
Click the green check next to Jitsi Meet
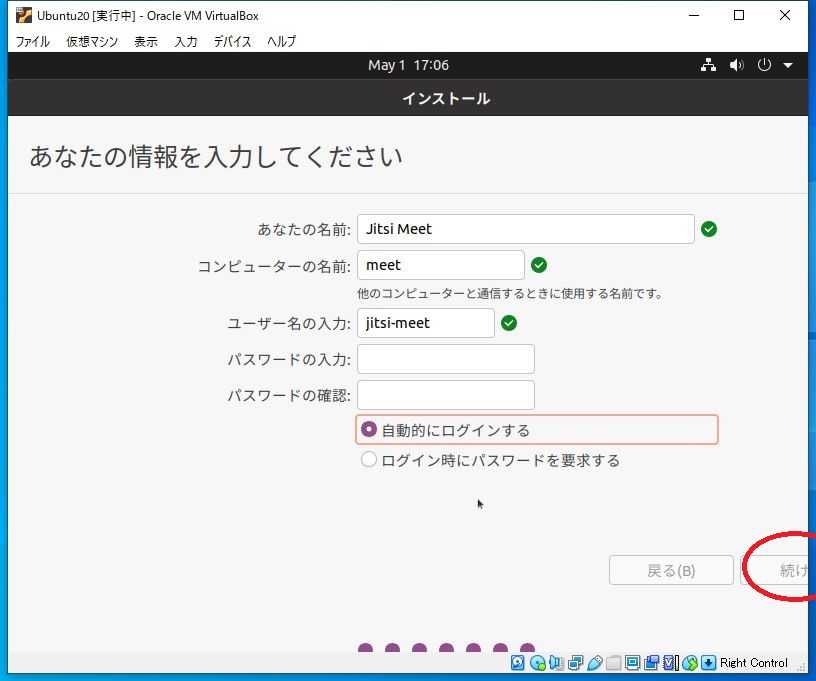point(709,229)
